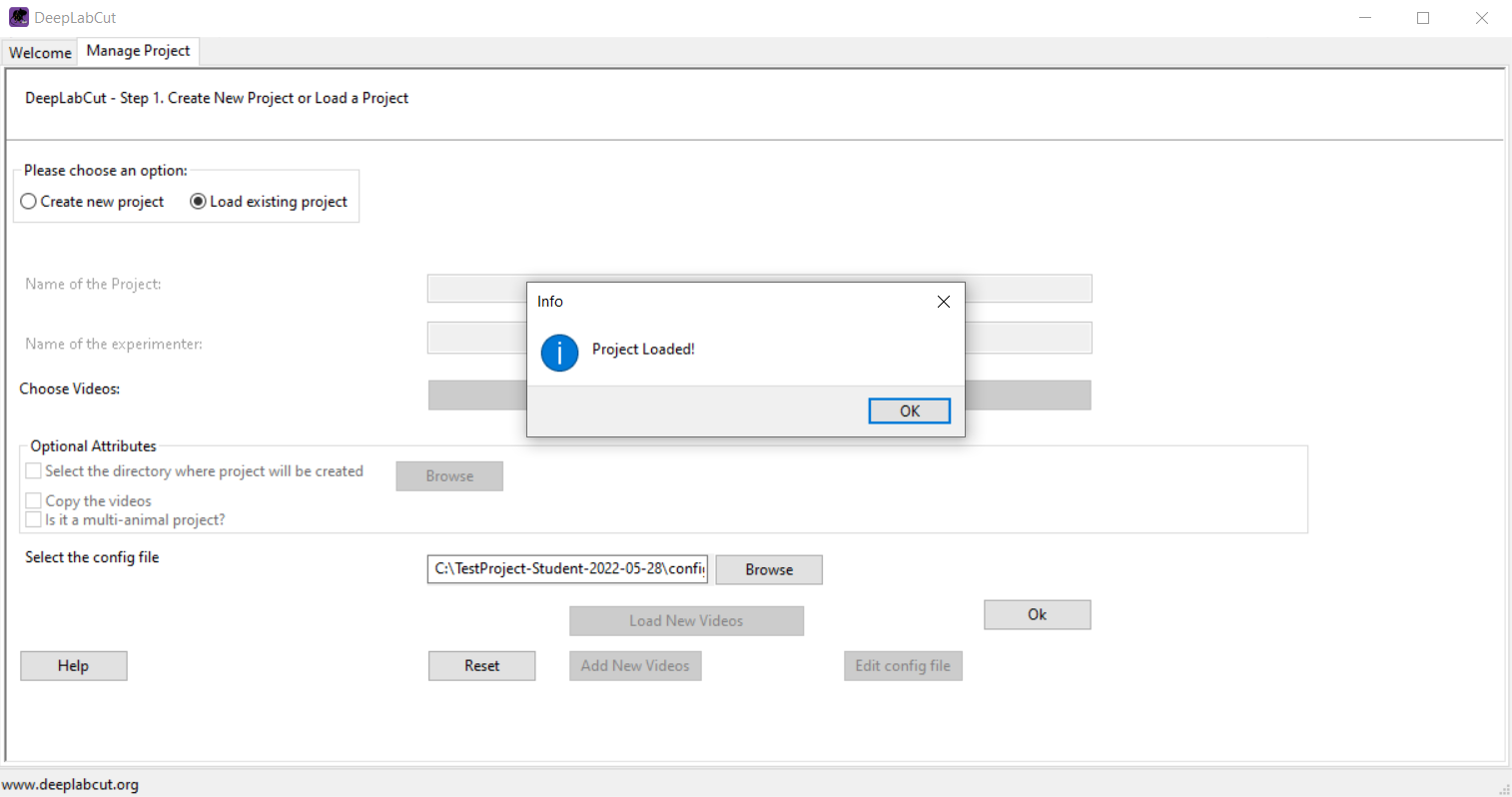
Task: Click Browse next to the config file path
Action: (768, 569)
